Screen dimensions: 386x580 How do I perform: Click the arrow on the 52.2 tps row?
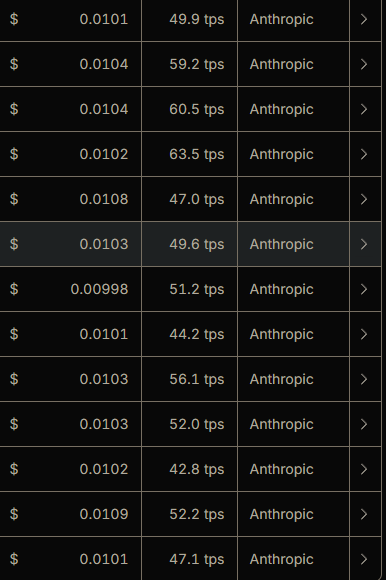click(364, 514)
